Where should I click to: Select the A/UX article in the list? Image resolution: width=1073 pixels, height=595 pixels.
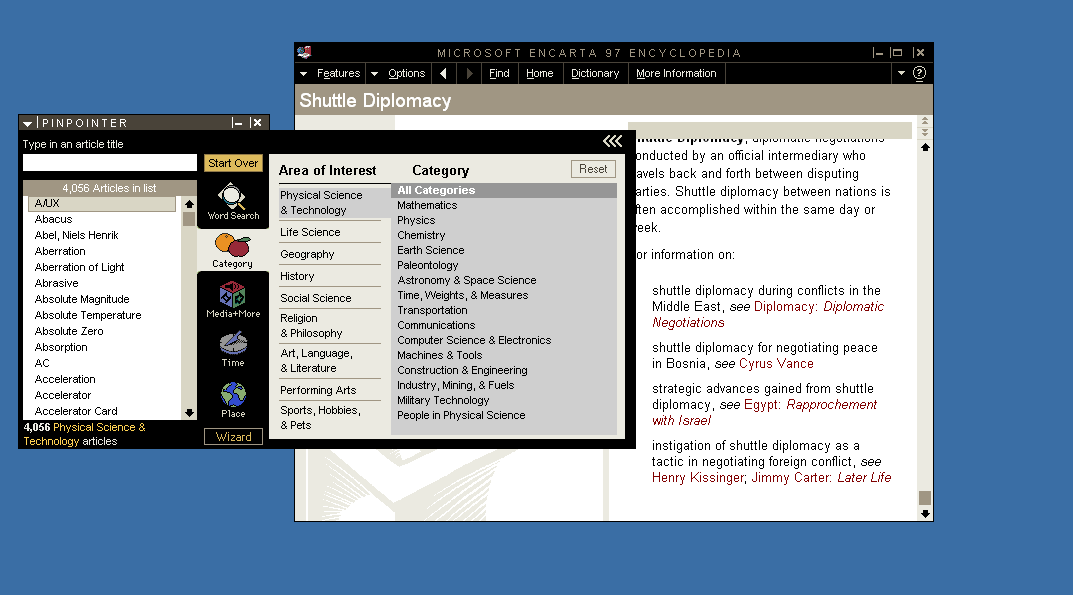point(102,203)
